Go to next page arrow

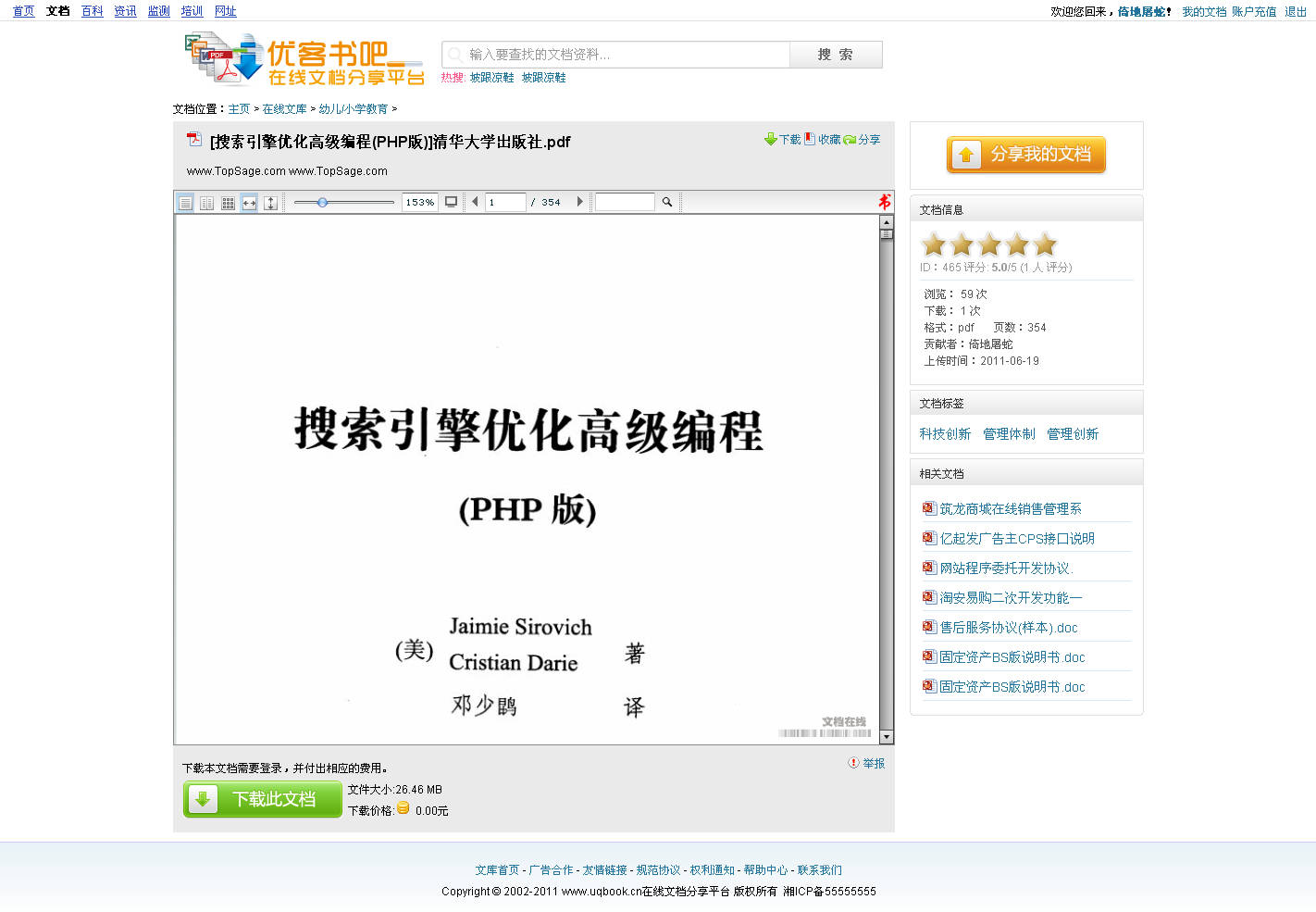tap(580, 202)
